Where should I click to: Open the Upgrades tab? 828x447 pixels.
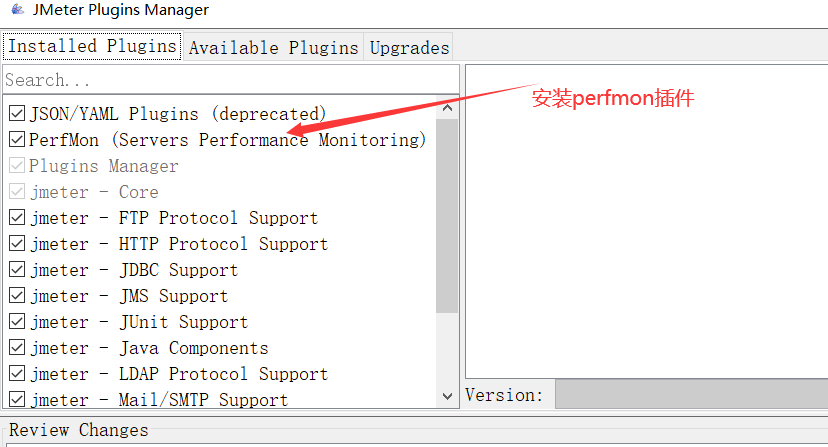tap(409, 47)
